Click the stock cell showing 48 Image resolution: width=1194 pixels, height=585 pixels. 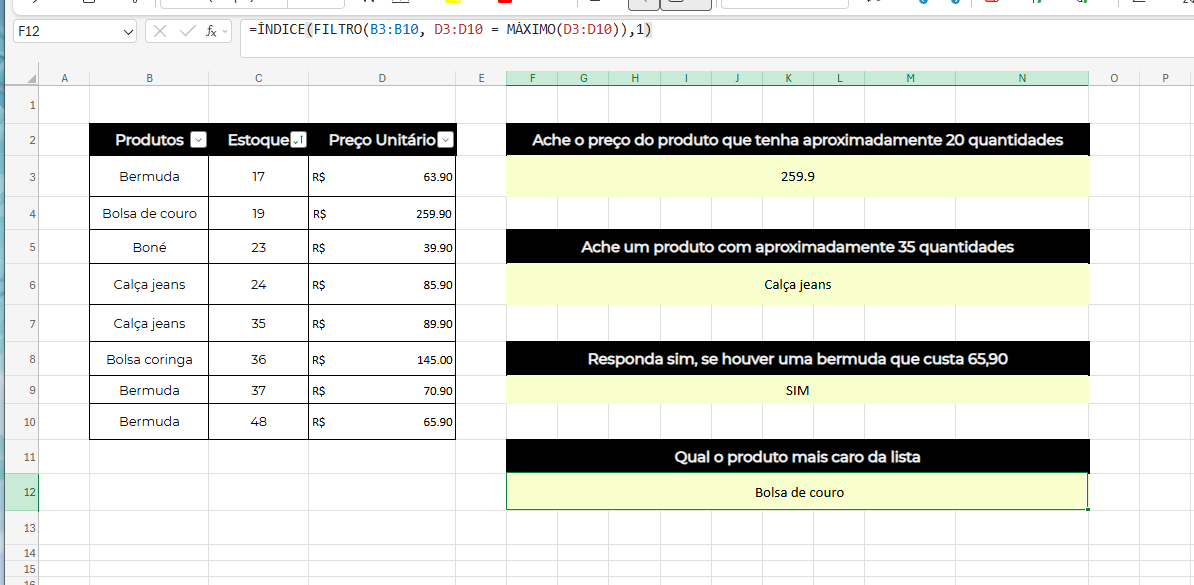[259, 422]
